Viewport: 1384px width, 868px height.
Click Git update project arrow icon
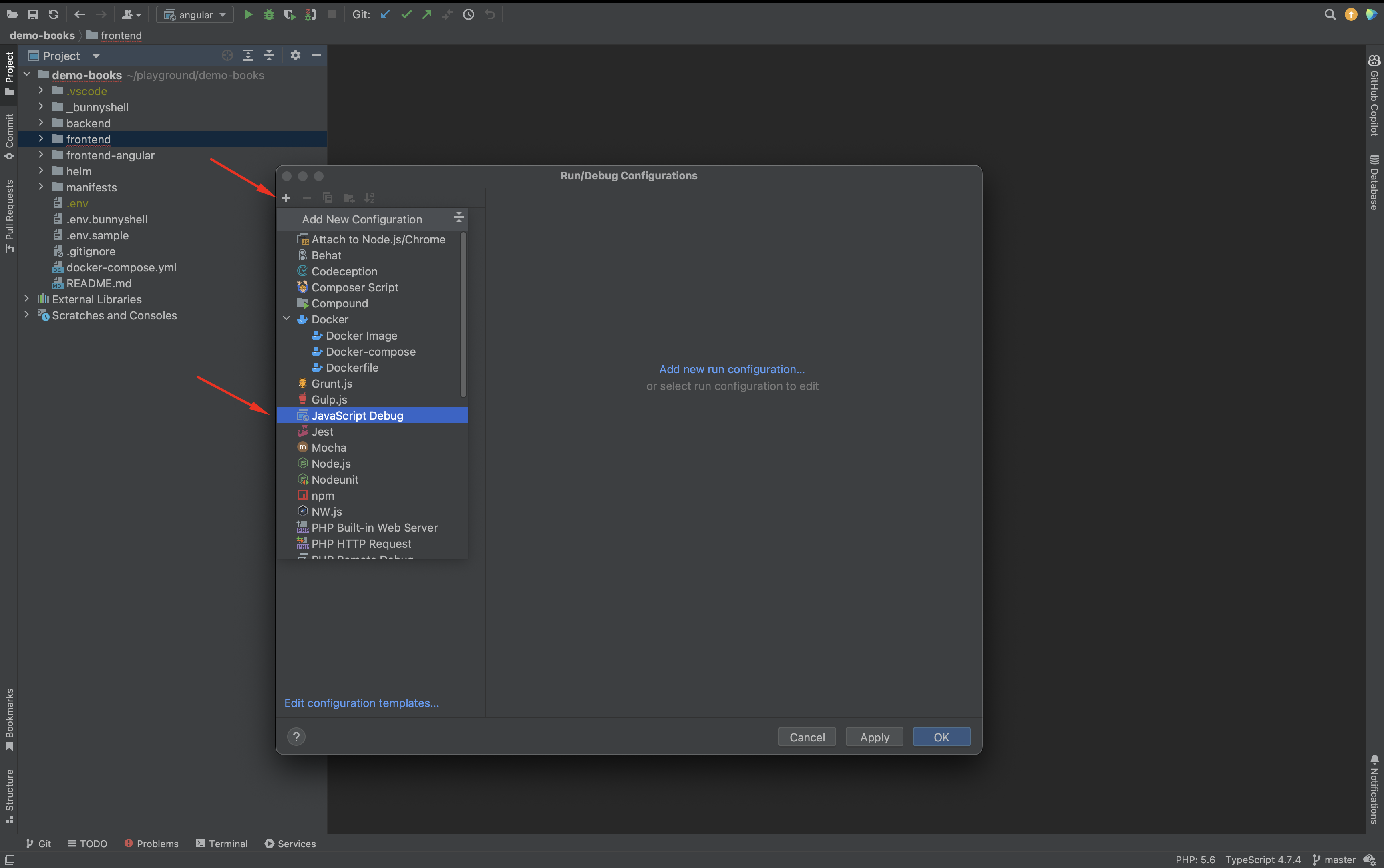pos(385,14)
